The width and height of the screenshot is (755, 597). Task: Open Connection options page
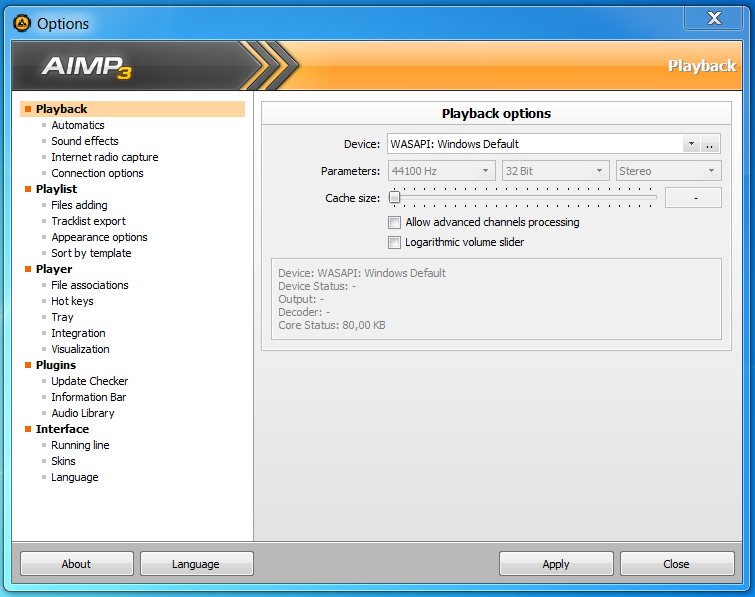(x=97, y=173)
